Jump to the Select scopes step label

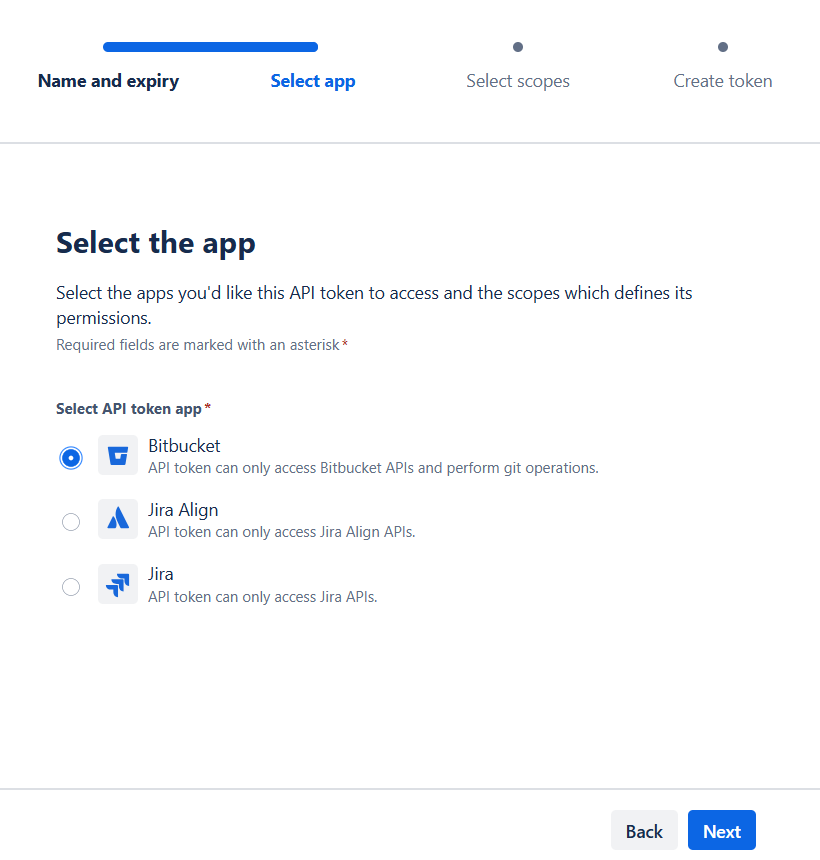(518, 81)
